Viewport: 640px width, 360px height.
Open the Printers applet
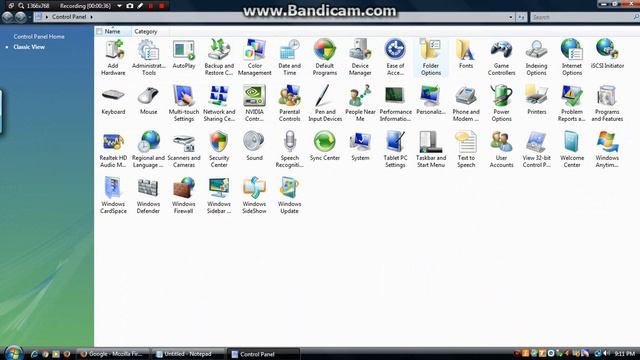click(x=536, y=101)
